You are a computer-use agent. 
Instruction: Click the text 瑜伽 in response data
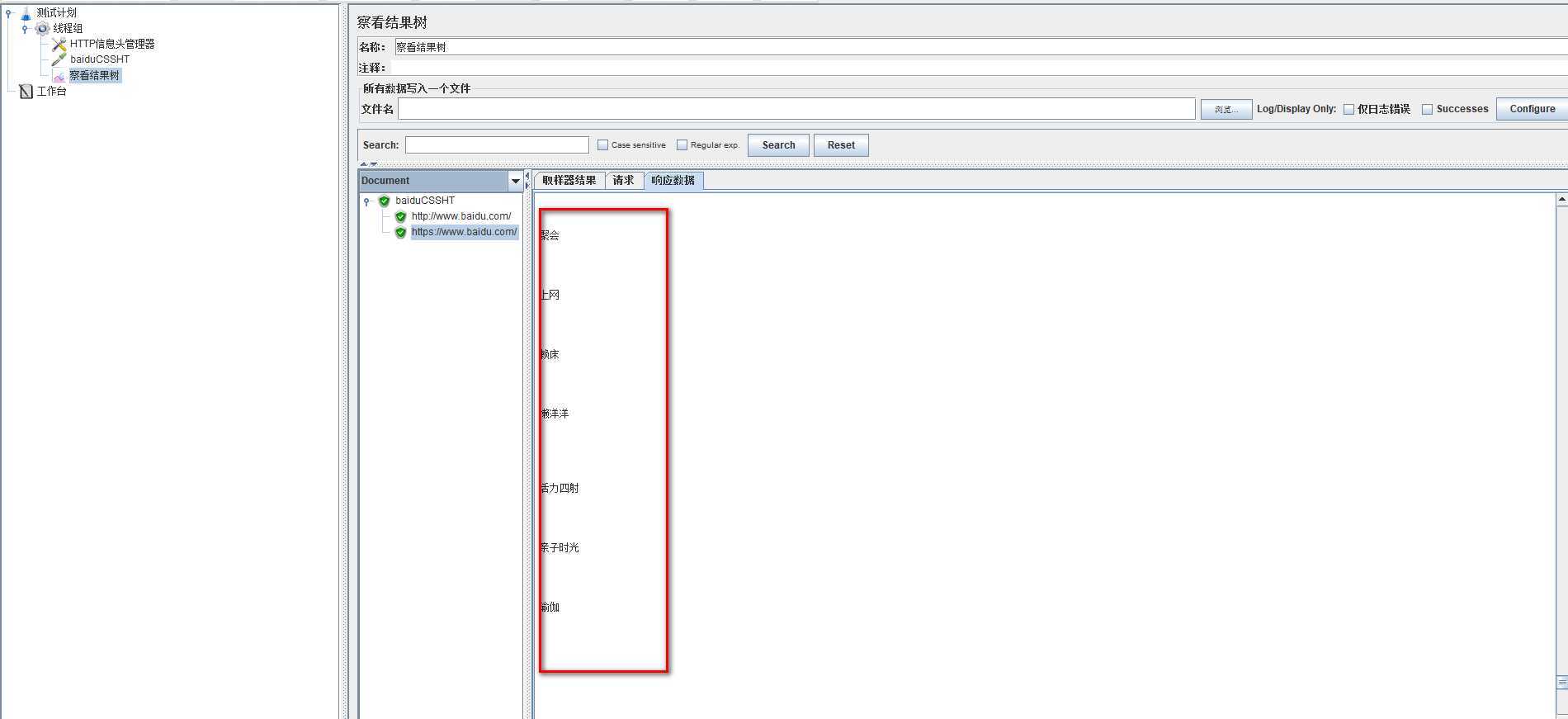tap(550, 607)
